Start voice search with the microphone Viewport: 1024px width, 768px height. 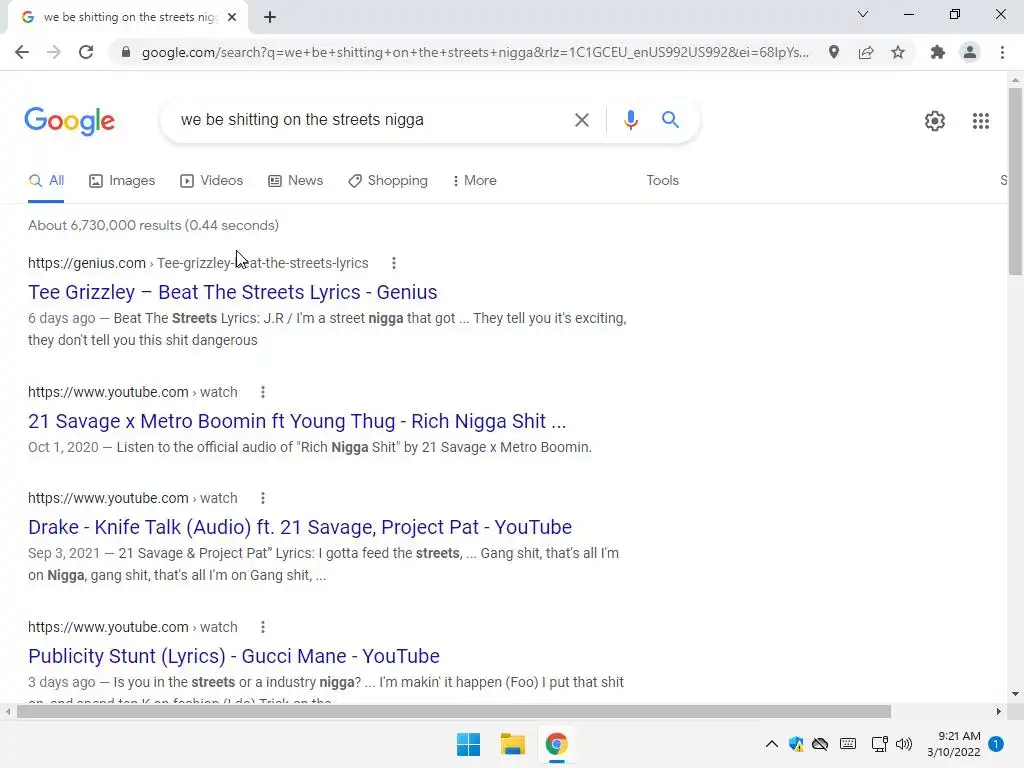tap(630, 120)
